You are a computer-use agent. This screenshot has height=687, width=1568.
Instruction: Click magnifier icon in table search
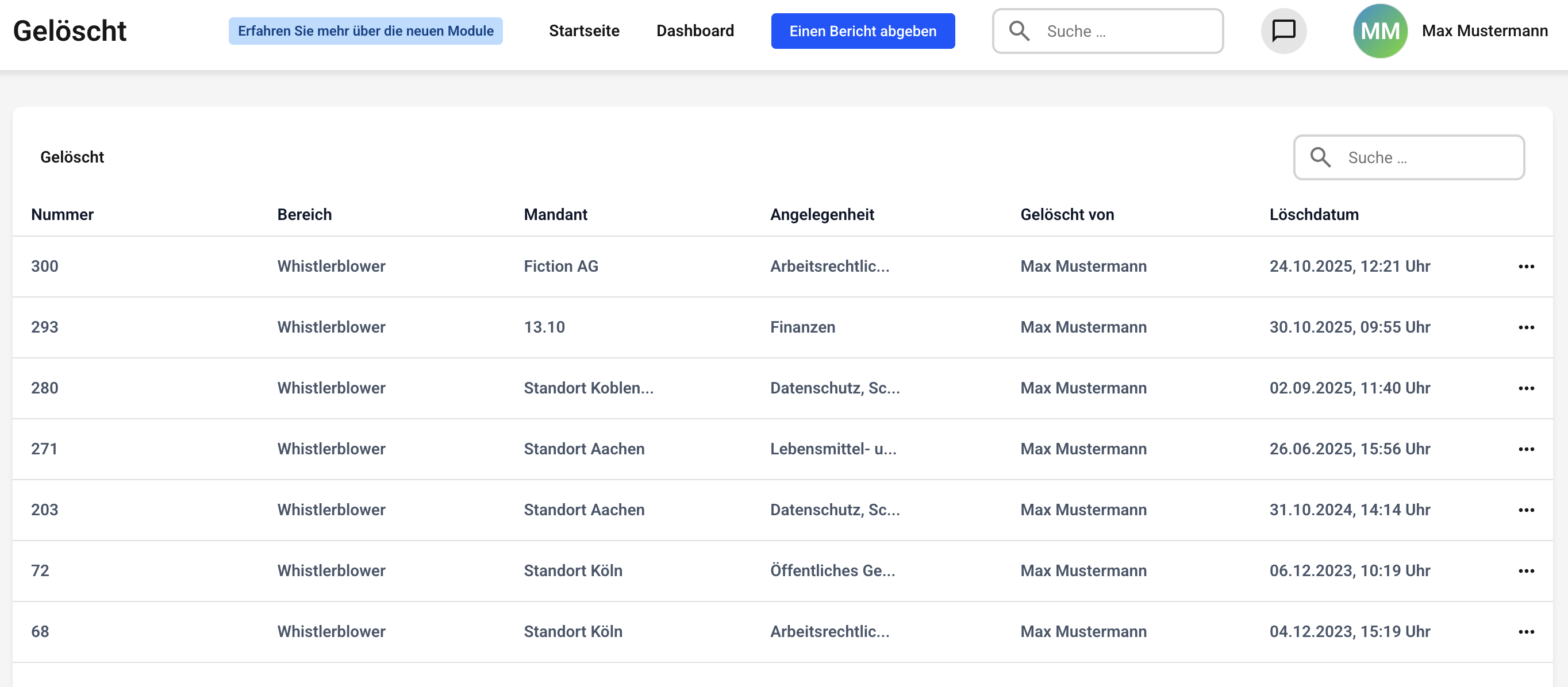point(1320,157)
